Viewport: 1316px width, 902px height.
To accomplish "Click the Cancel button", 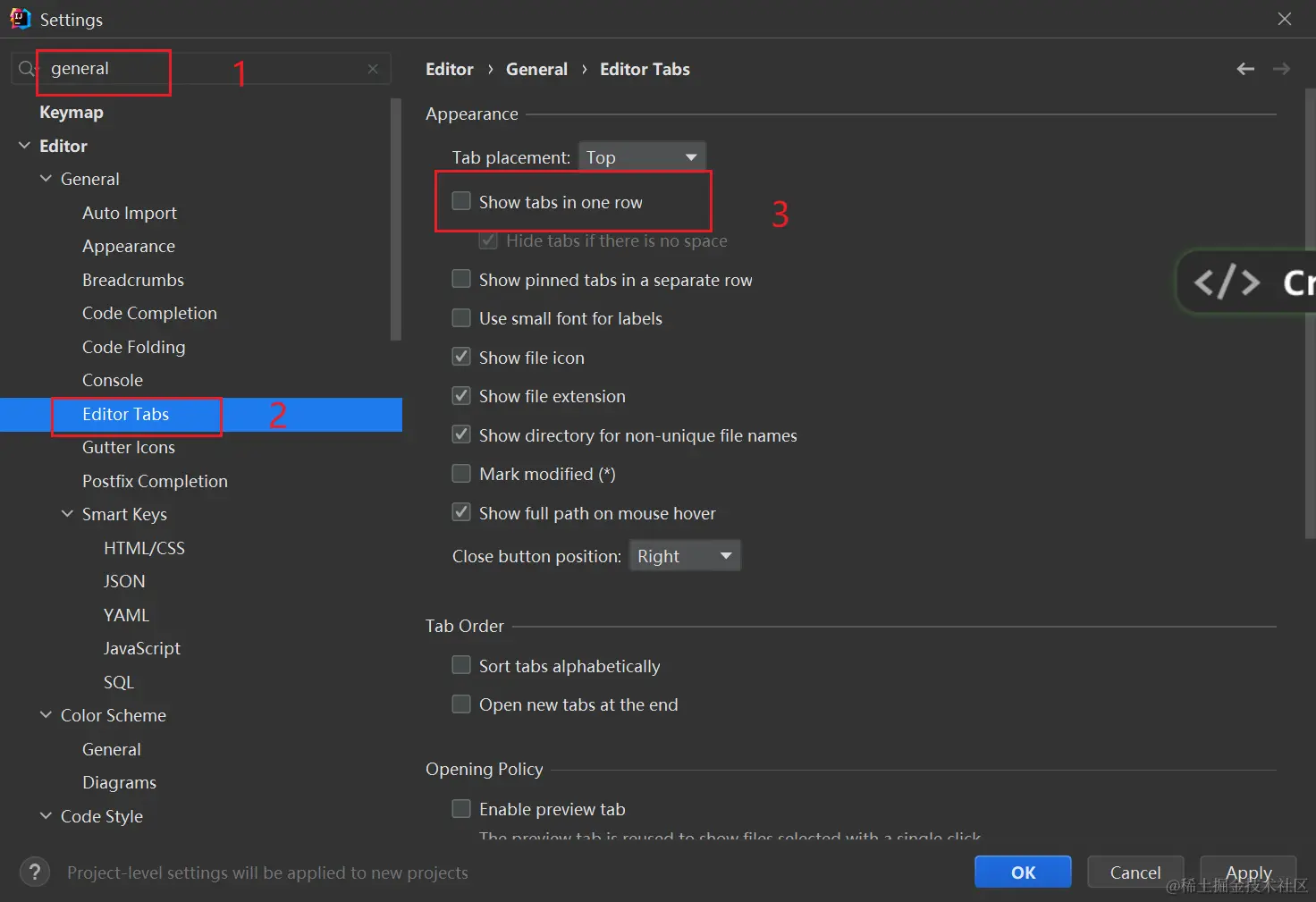I will click(1135, 872).
